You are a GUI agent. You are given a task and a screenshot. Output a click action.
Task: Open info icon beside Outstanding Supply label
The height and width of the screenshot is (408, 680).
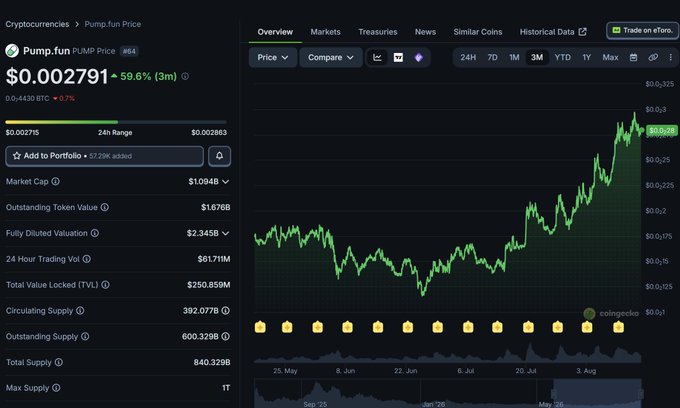tap(85, 336)
